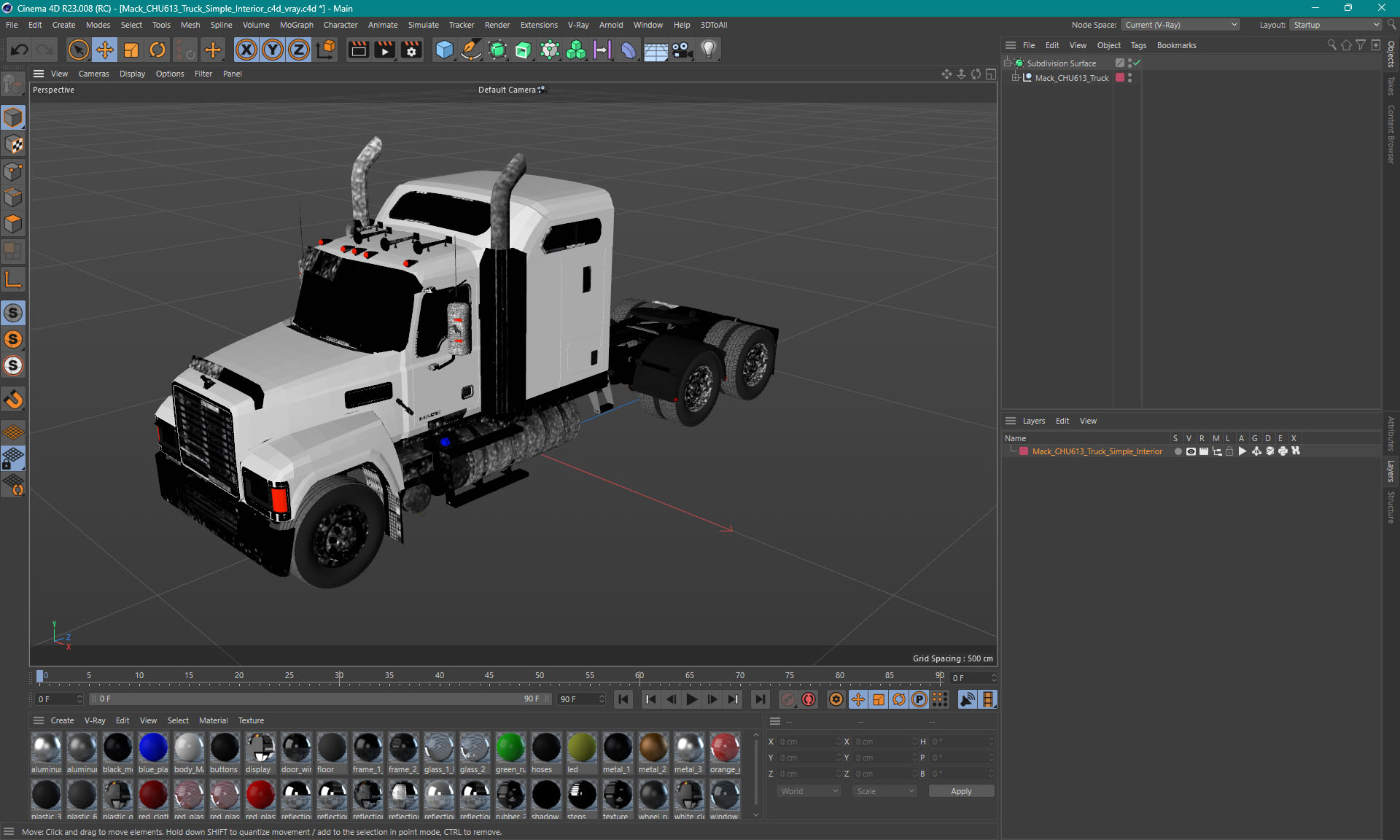
Task: Click the X position input field
Action: click(x=809, y=742)
